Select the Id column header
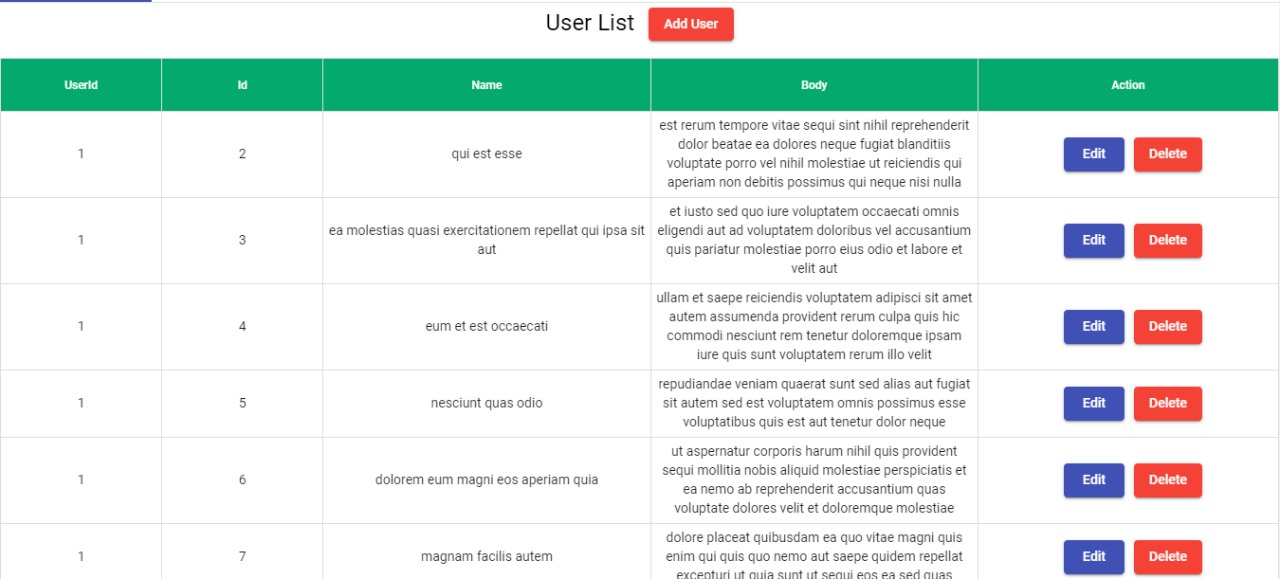Image resolution: width=1280 pixels, height=579 pixels. pos(241,85)
